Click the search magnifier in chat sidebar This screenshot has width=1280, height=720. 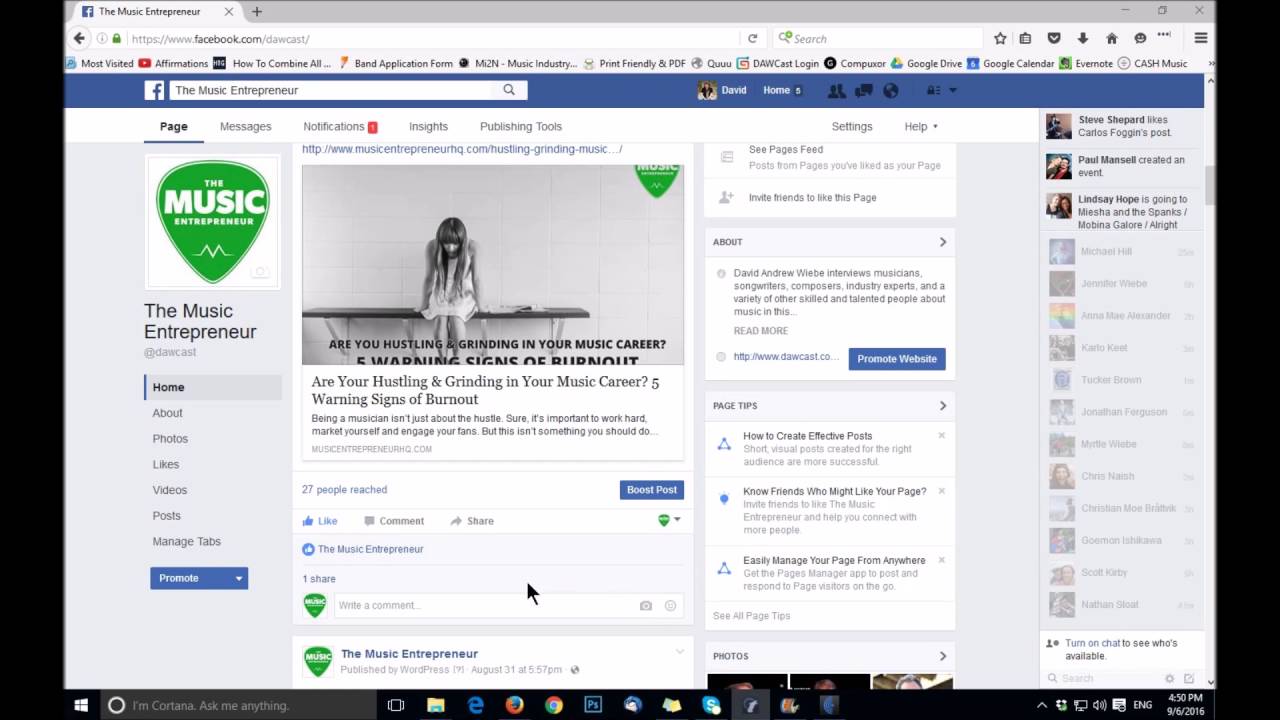point(1053,678)
